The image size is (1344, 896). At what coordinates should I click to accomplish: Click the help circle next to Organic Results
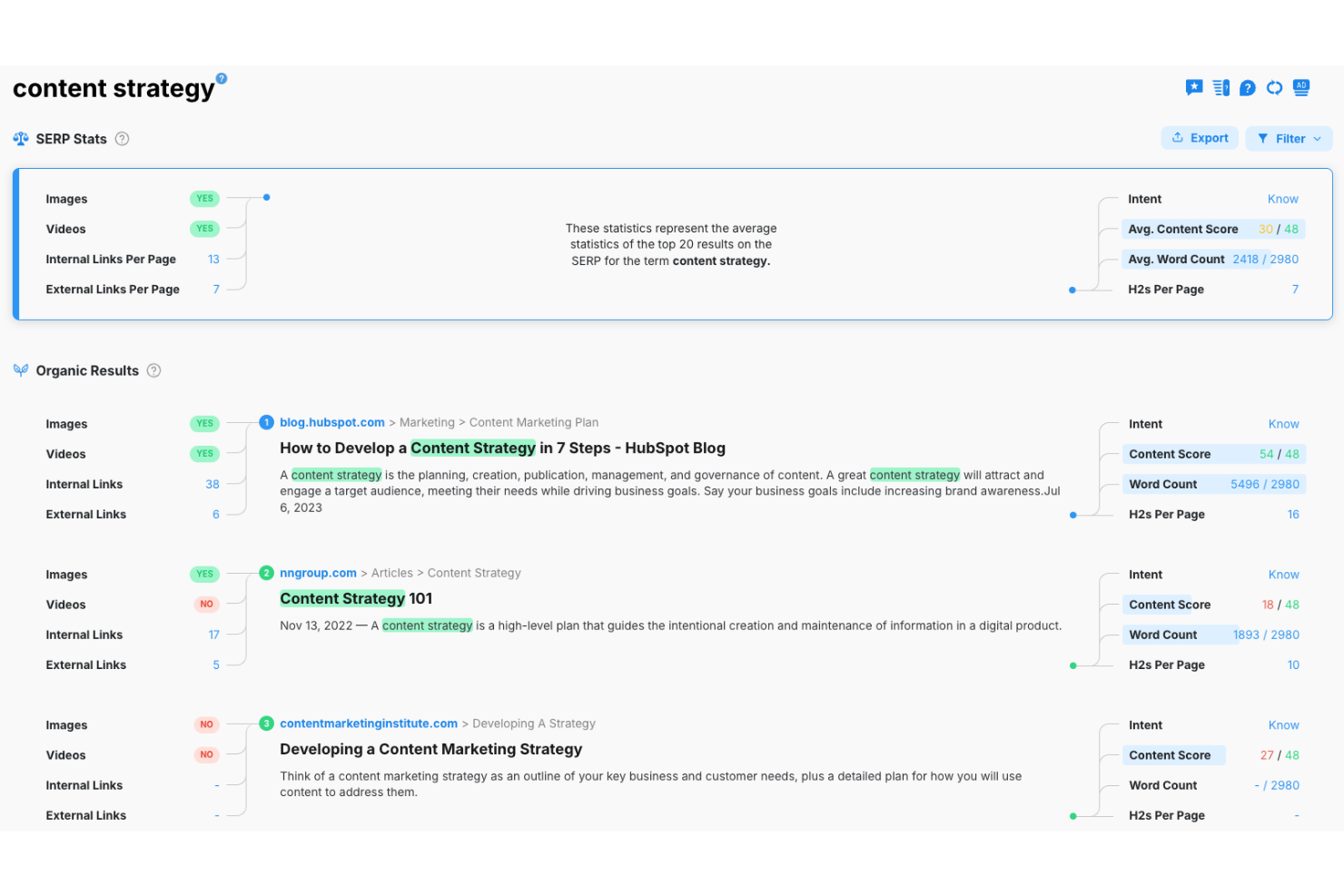click(153, 370)
